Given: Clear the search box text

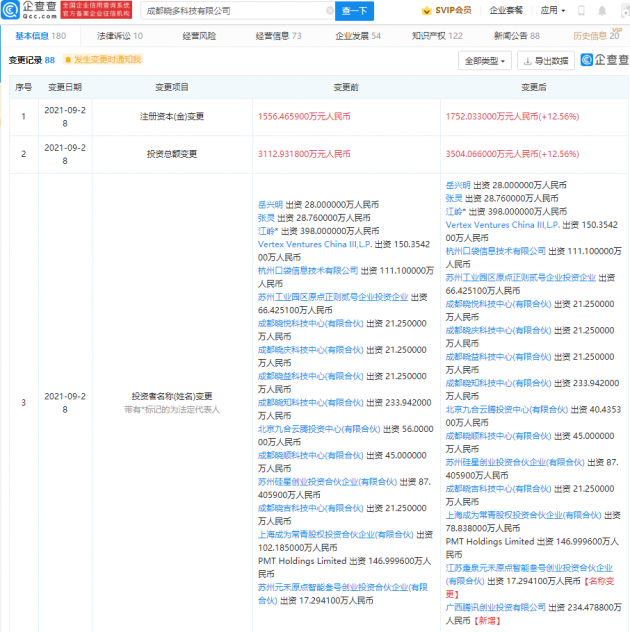Looking at the screenshot, I should click(x=330, y=10).
